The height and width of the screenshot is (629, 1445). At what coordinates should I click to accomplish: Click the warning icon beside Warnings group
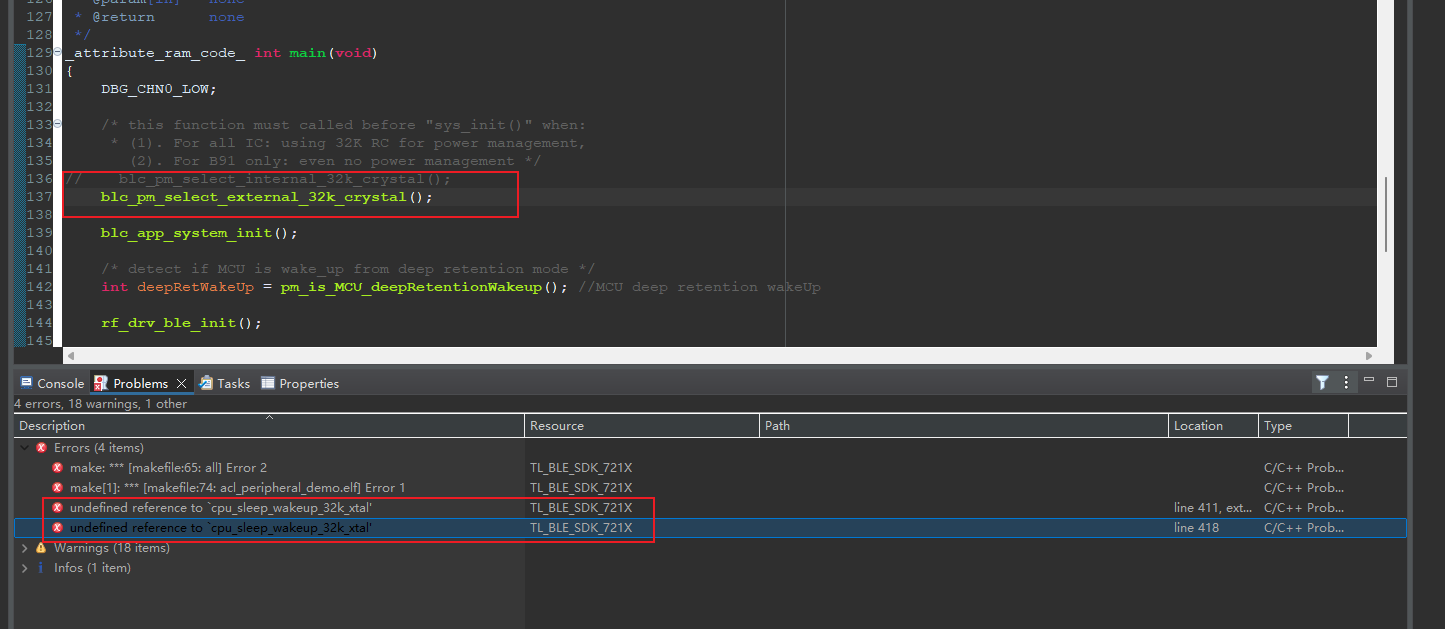click(41, 548)
